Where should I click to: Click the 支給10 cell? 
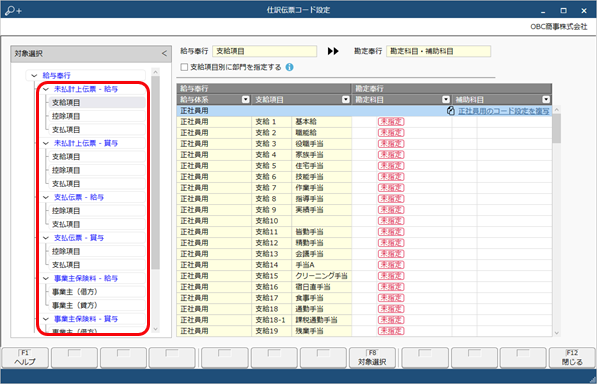(271, 221)
